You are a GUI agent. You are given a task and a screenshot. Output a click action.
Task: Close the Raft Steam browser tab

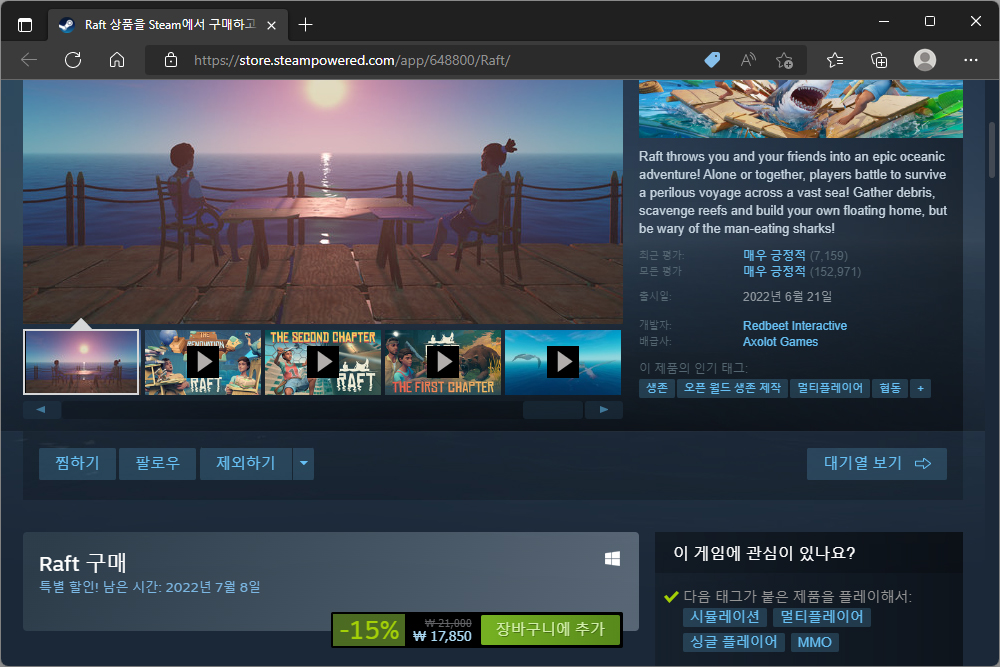click(x=271, y=26)
